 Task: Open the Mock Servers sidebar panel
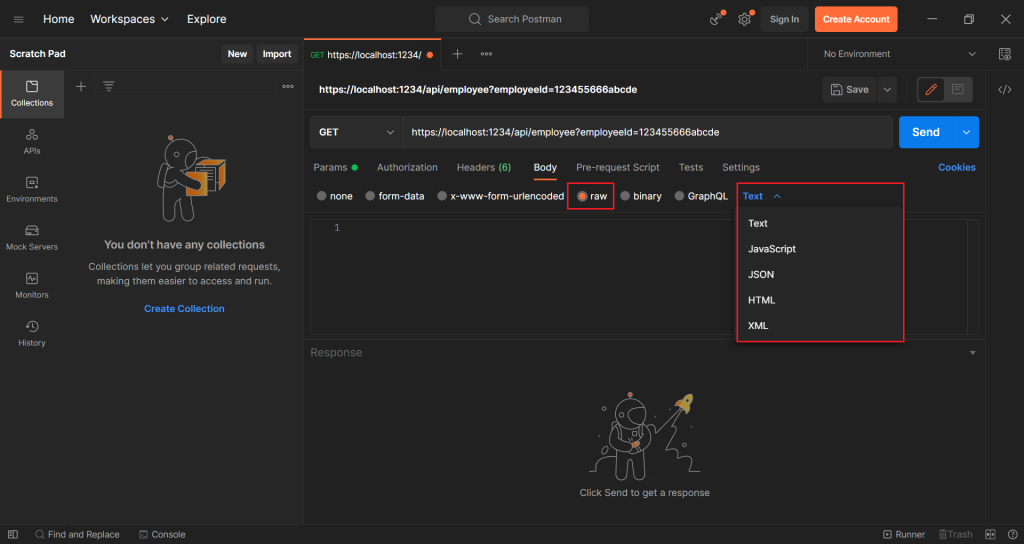(x=32, y=238)
